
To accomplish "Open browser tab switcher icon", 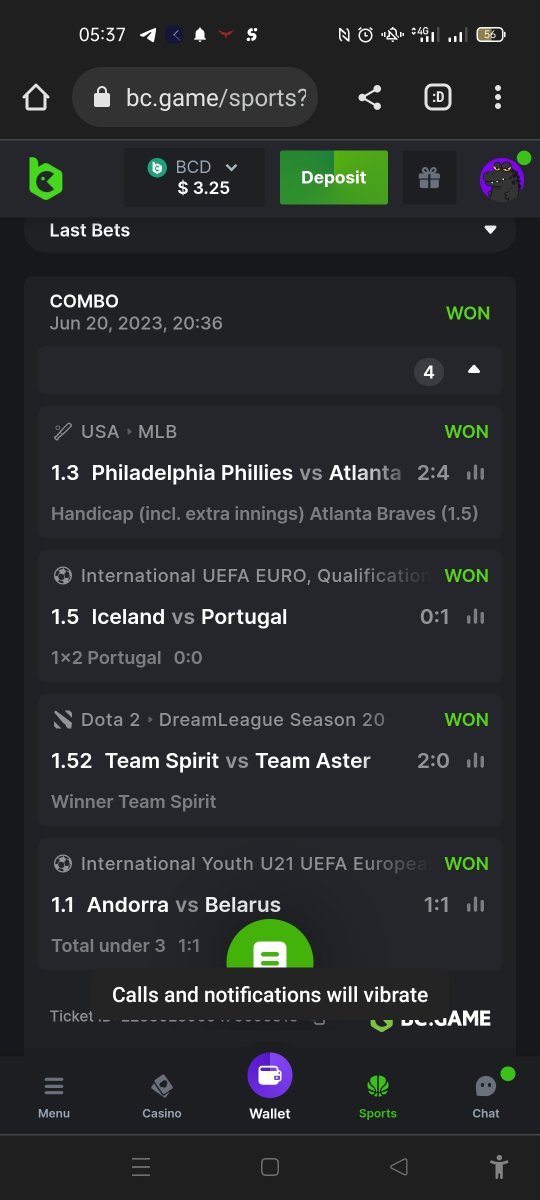I will [437, 97].
